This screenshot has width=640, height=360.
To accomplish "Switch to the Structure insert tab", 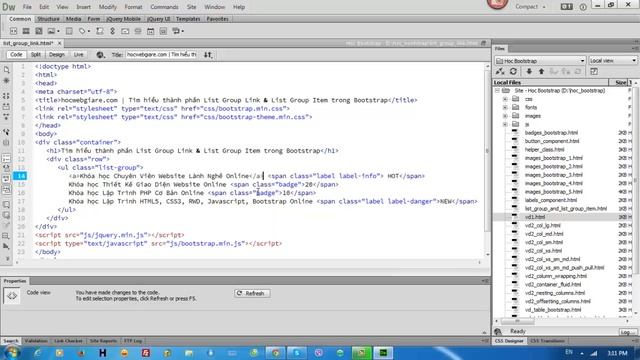I will coord(49,19).
